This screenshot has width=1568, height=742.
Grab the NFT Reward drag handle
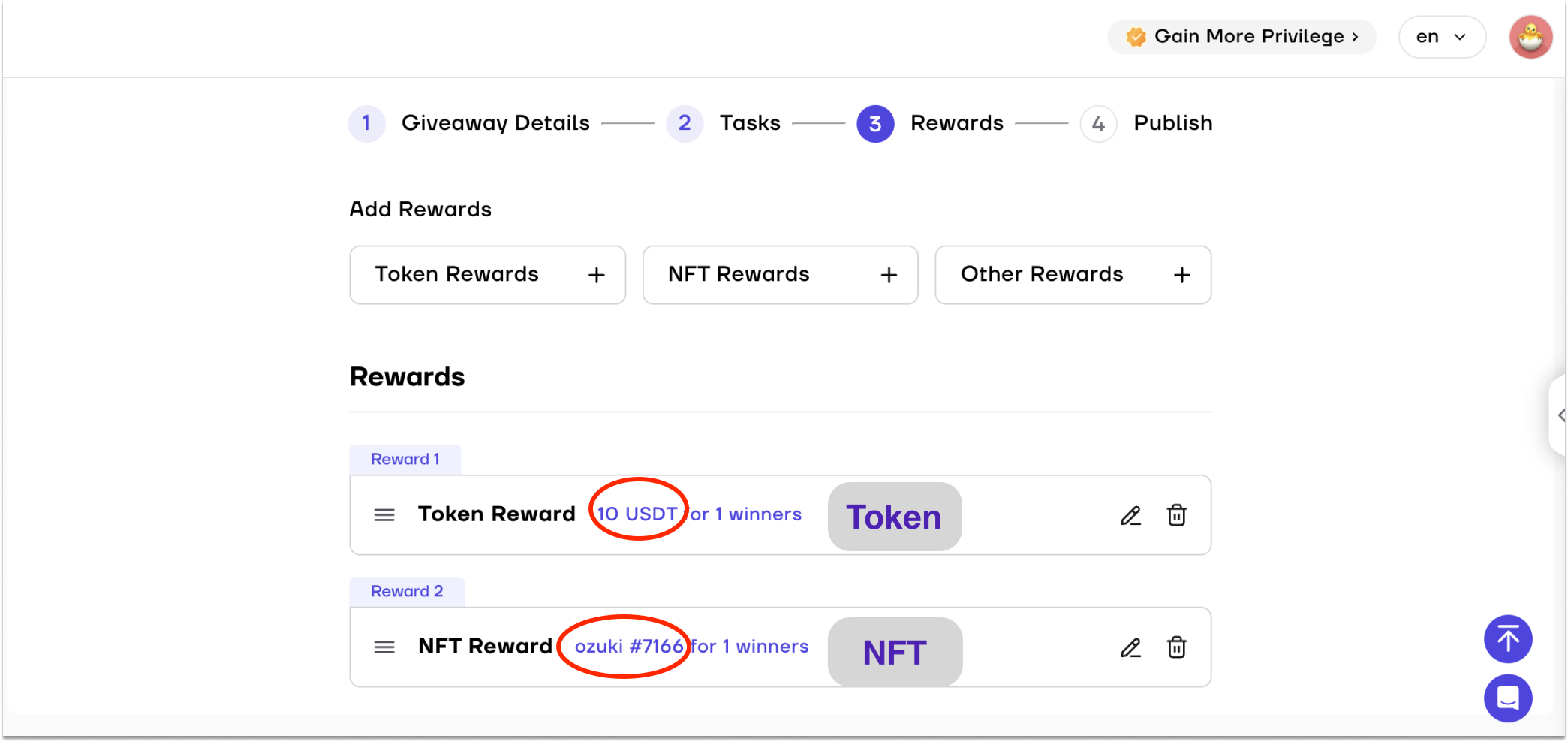pos(384,647)
